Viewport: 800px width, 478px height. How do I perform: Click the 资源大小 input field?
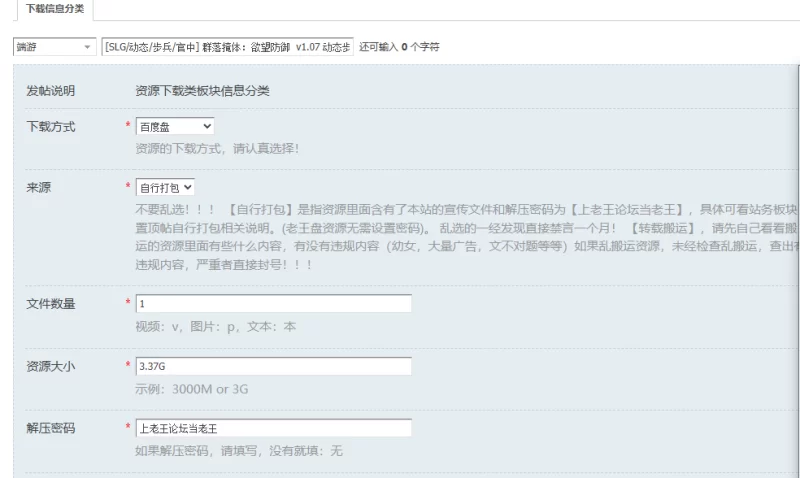pos(273,366)
